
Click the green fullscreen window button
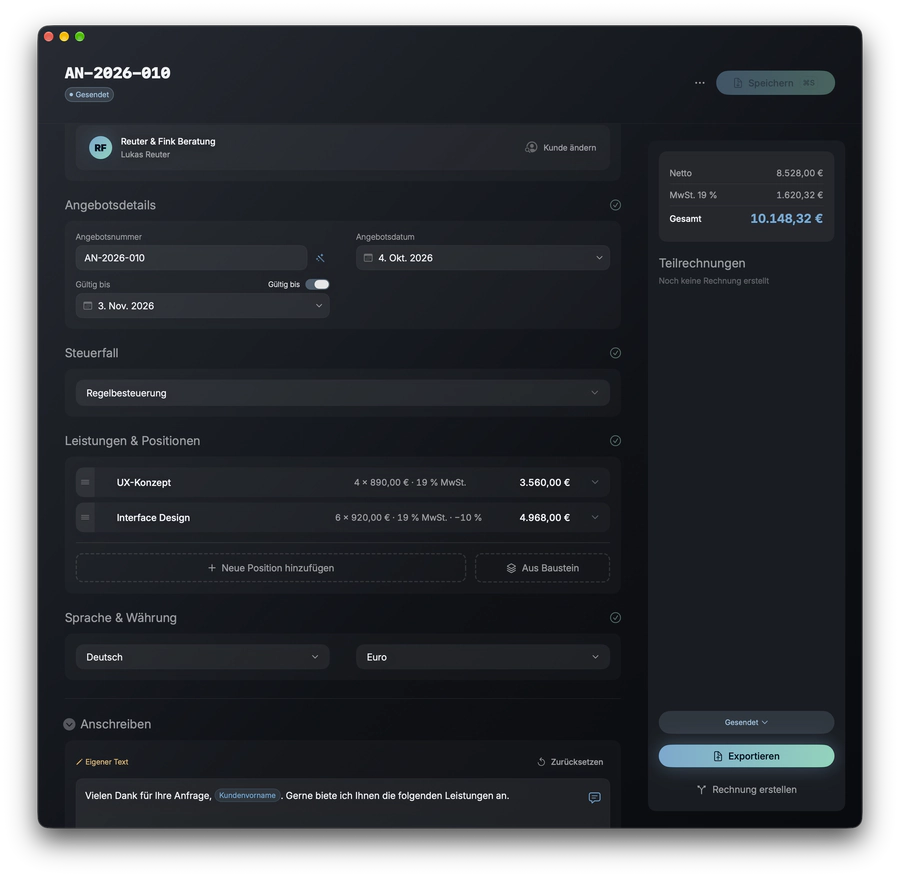80,37
